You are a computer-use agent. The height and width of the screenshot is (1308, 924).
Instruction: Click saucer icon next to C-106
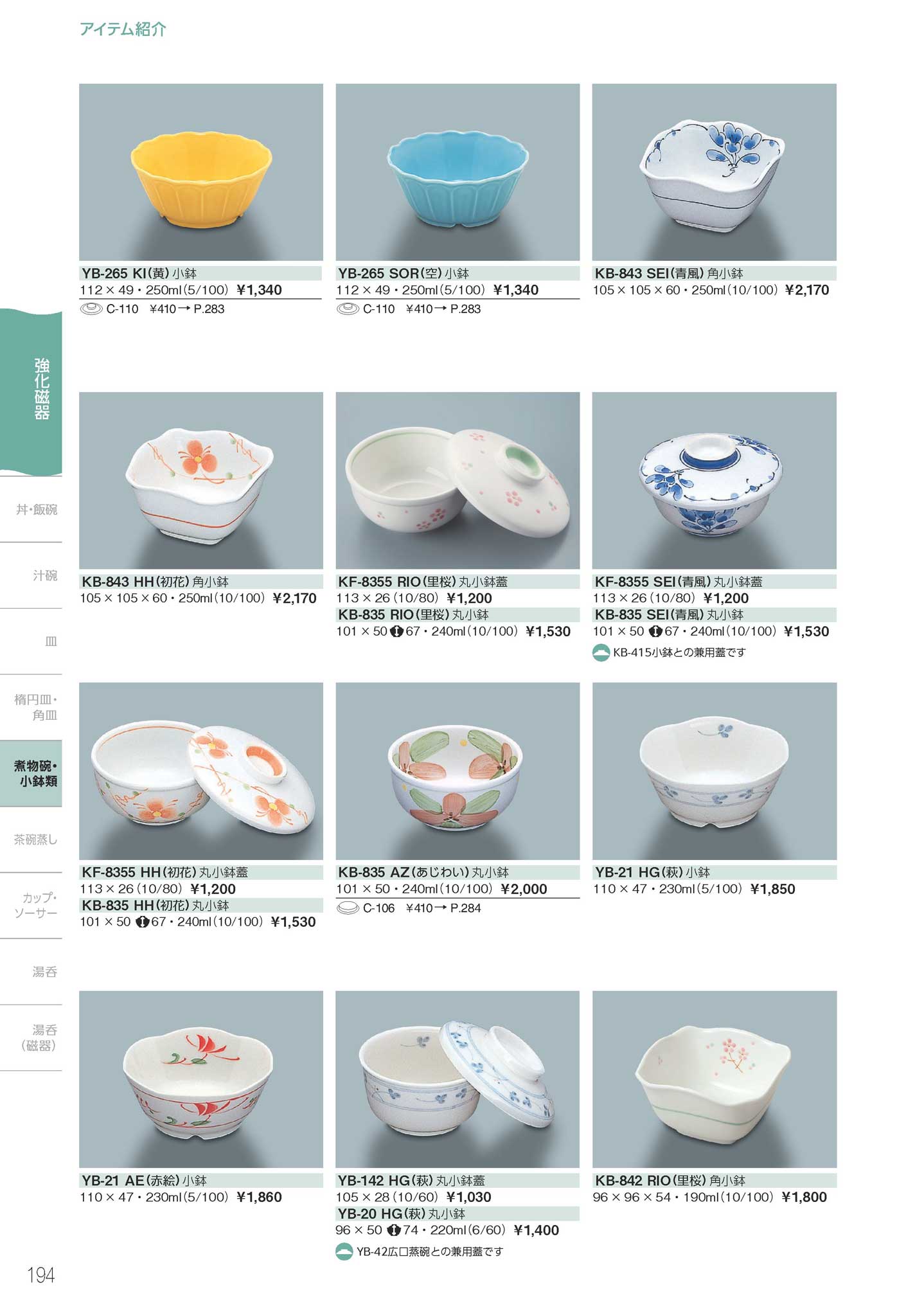[348, 908]
